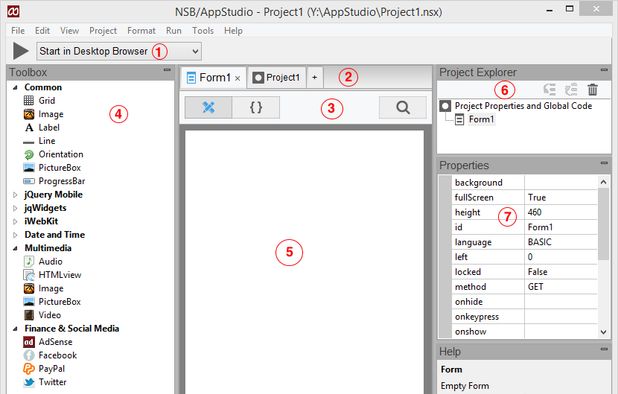Click the Project Explorer trash delete icon
The width and height of the screenshot is (618, 394).
[592, 89]
